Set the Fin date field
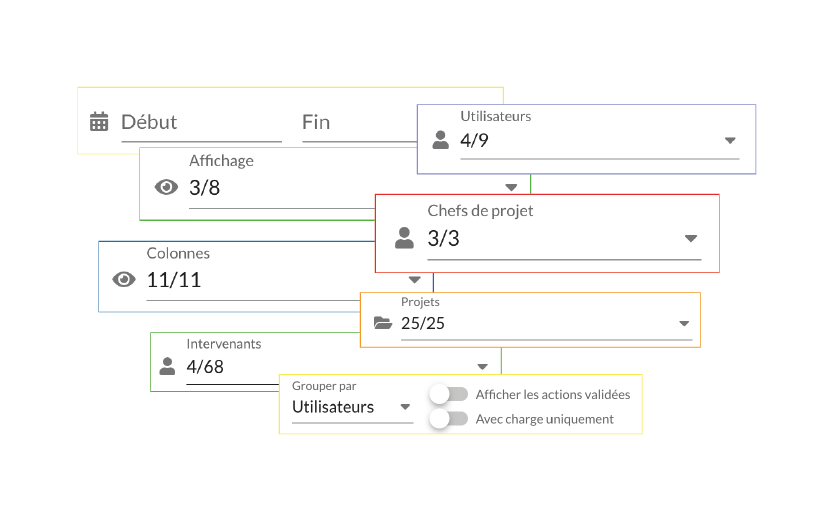The height and width of the screenshot is (521, 834). pos(360,123)
